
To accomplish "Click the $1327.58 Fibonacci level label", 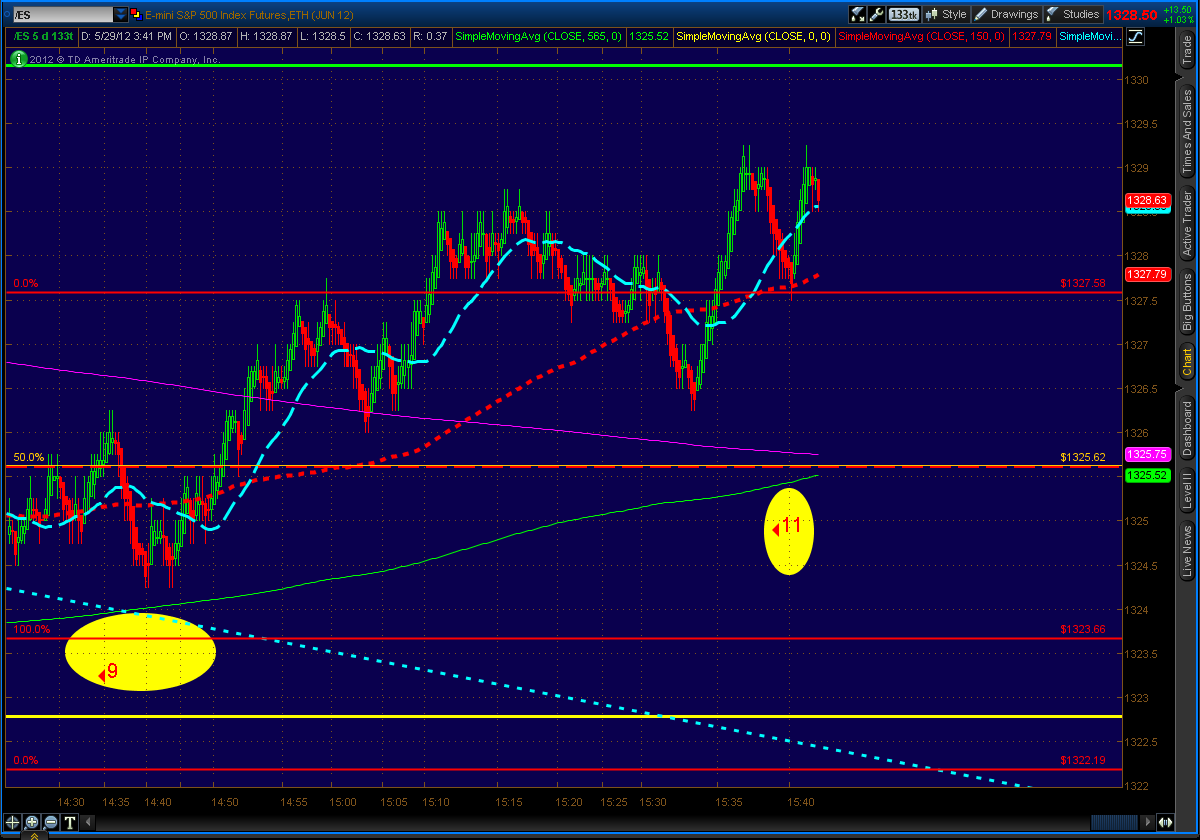I will pyautogui.click(x=1084, y=284).
